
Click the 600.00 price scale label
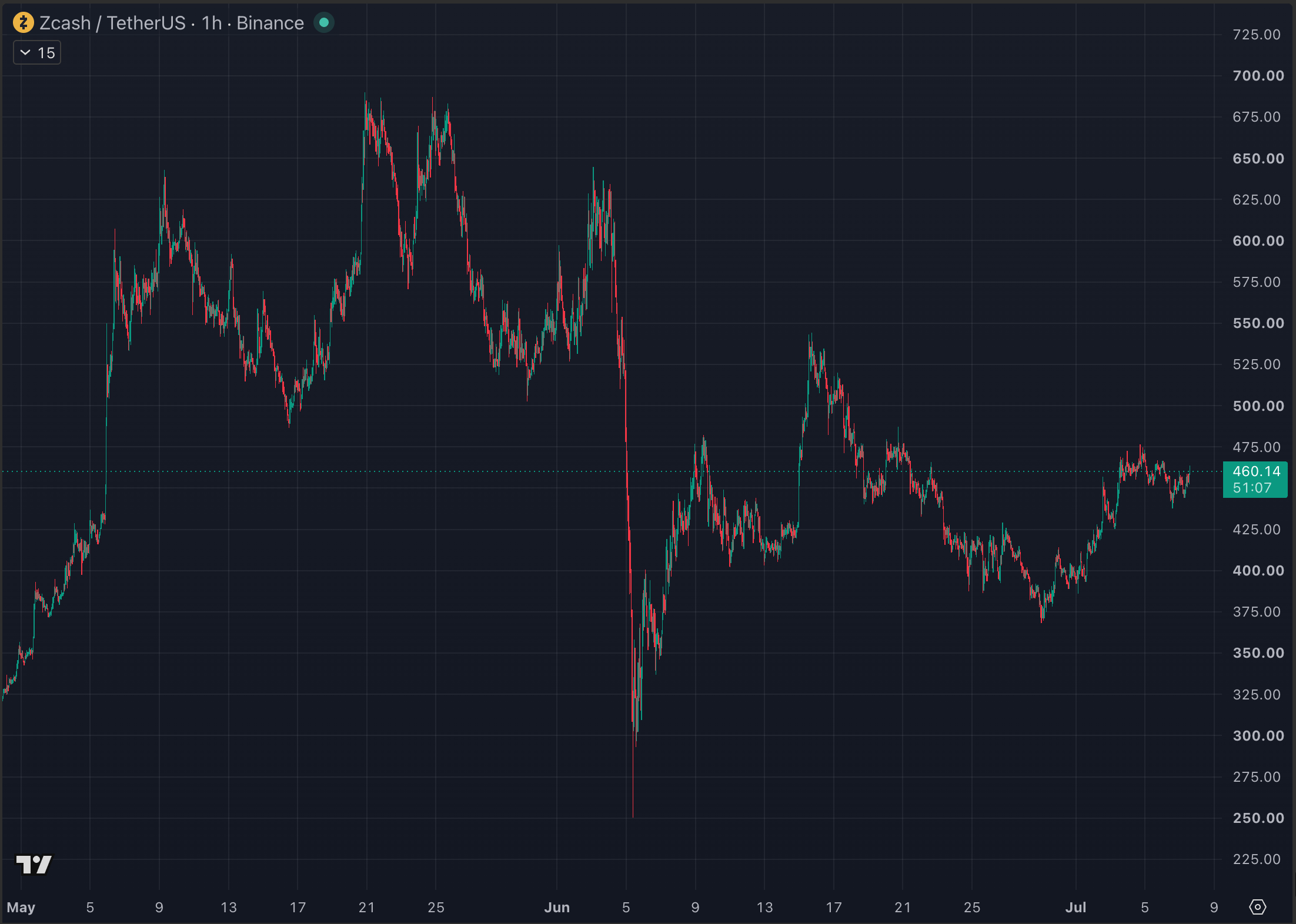click(1258, 241)
